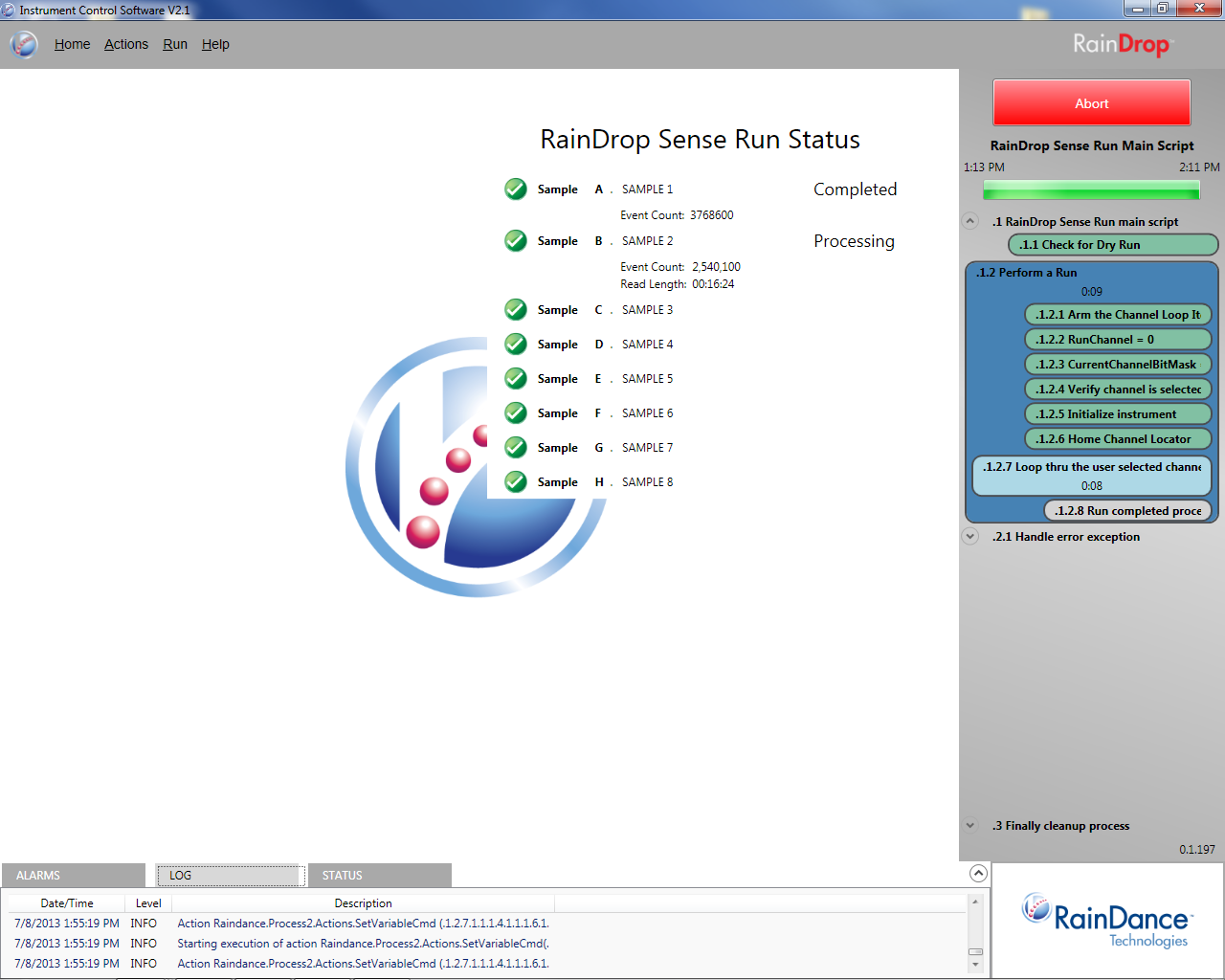This screenshot has width=1225, height=980.
Task: Click the green check icon for Sample D
Action: pos(516,345)
